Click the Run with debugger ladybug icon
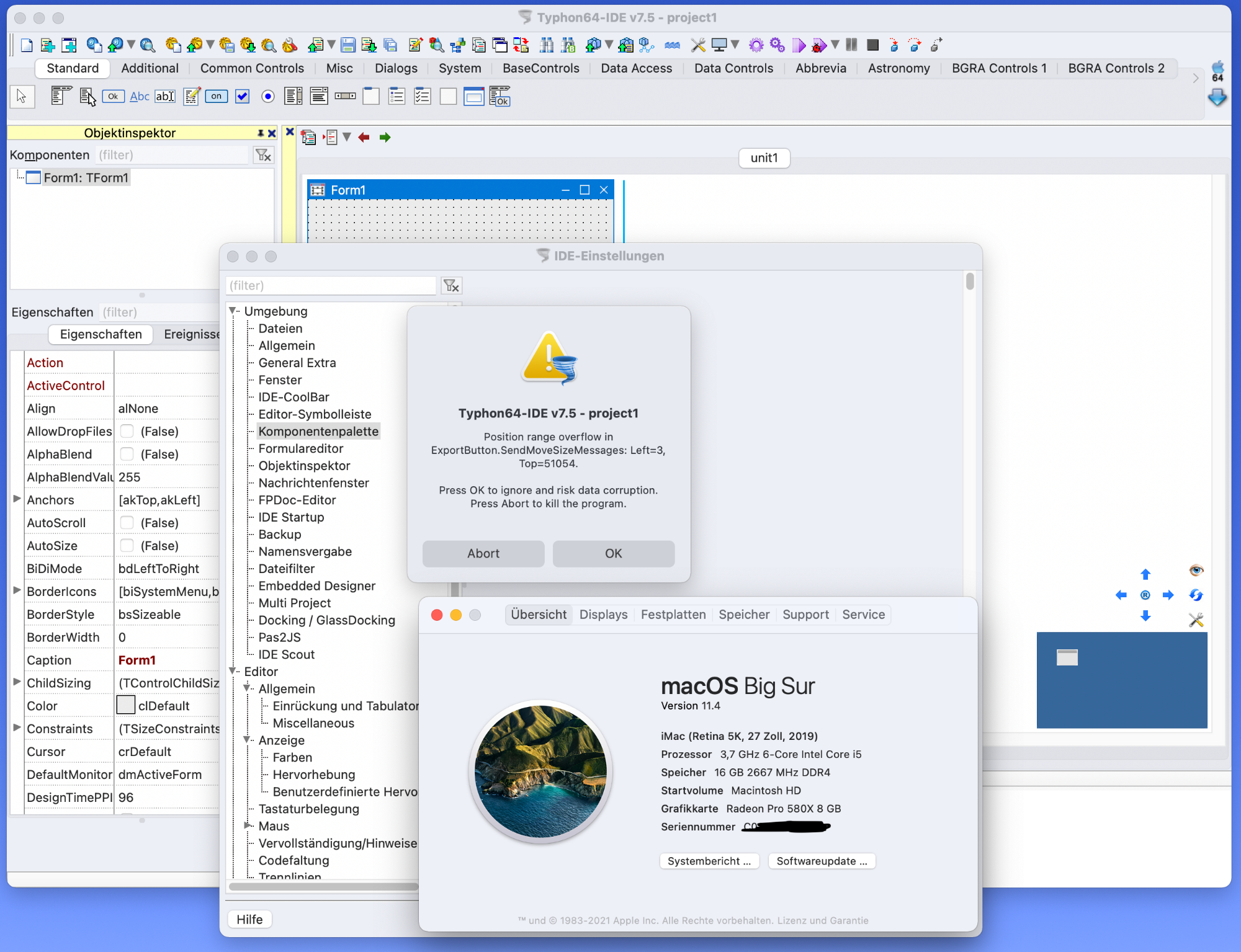Viewport: 1241px width, 952px height. tap(819, 45)
